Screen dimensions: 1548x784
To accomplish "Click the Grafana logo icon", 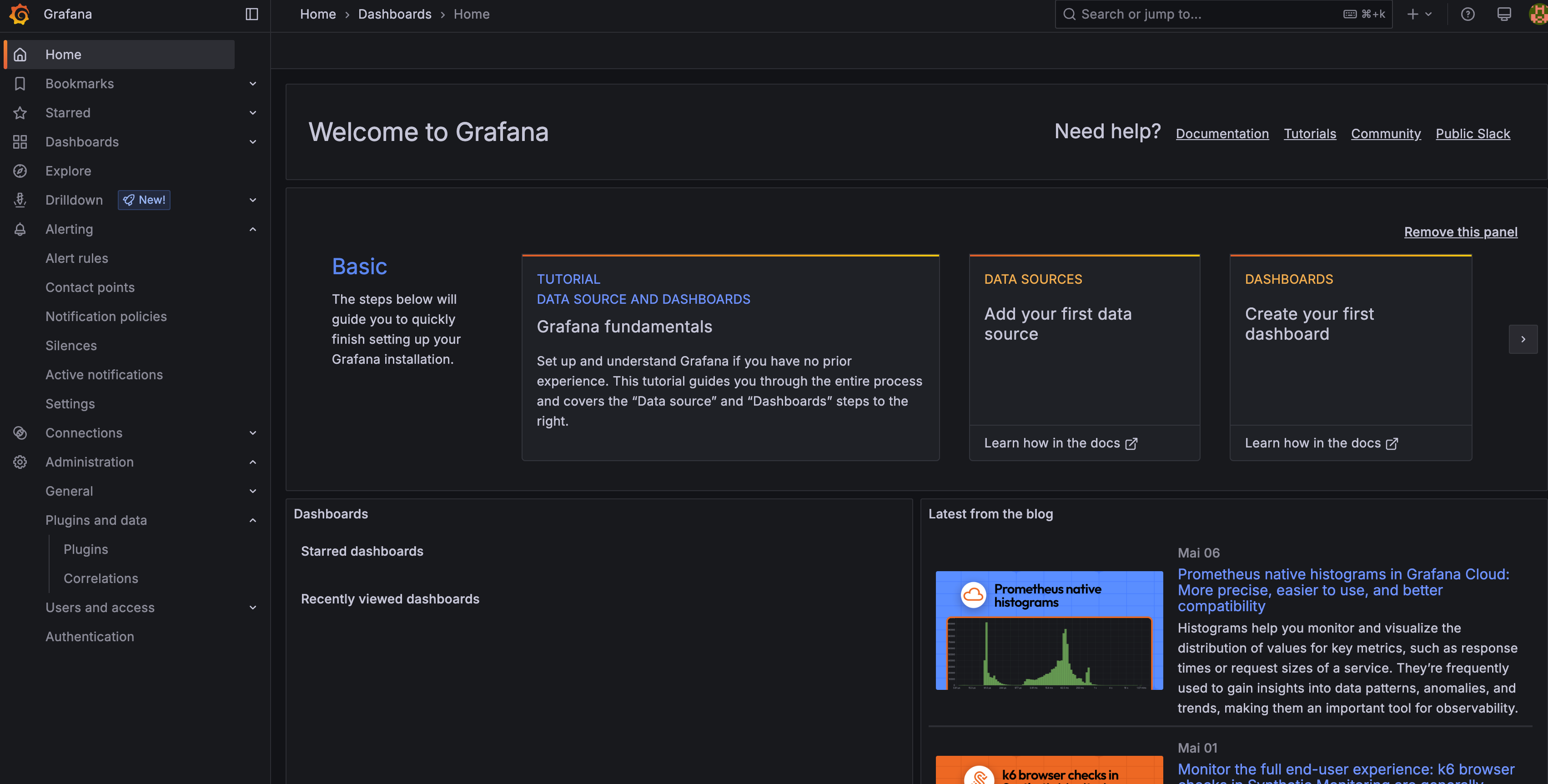I will point(20,14).
